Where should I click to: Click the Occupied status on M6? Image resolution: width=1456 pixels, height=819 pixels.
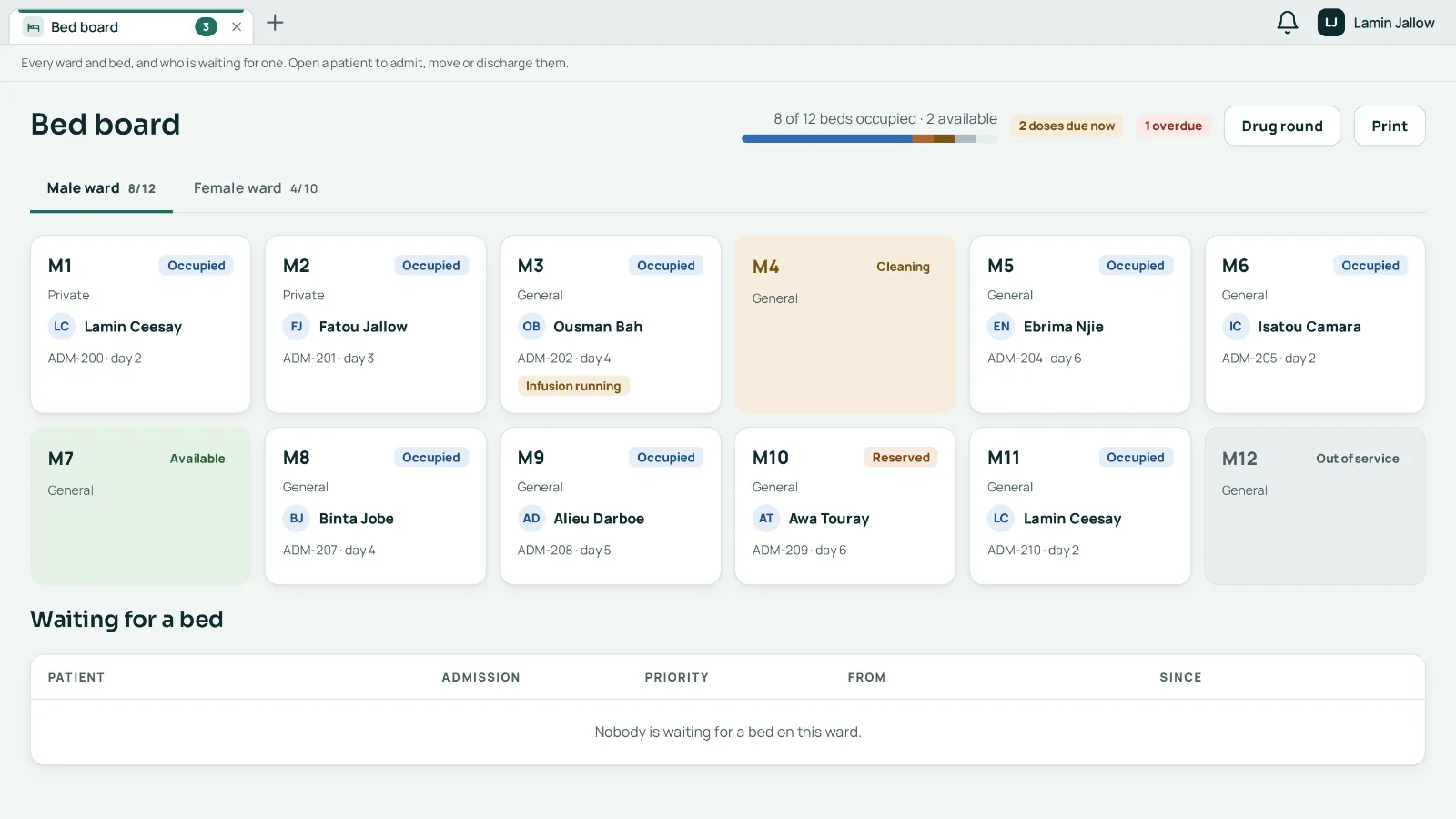click(1370, 266)
